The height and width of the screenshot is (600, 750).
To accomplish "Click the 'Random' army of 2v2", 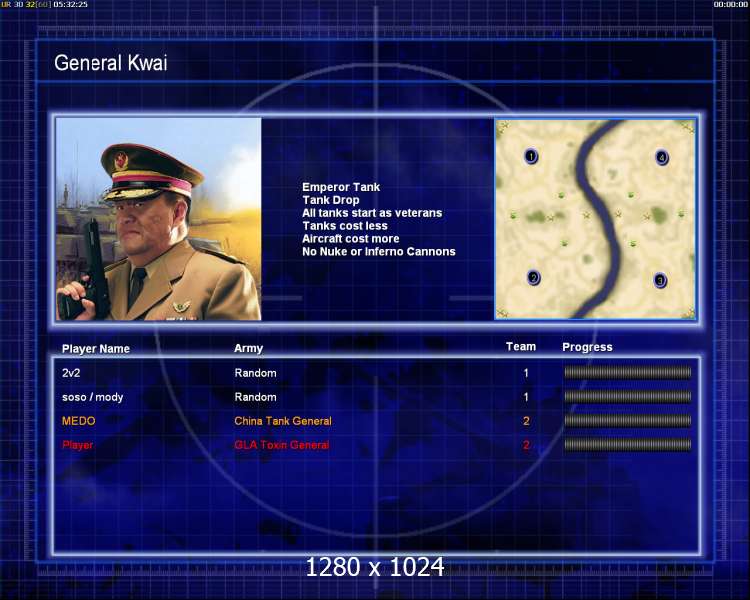I will tap(255, 373).
